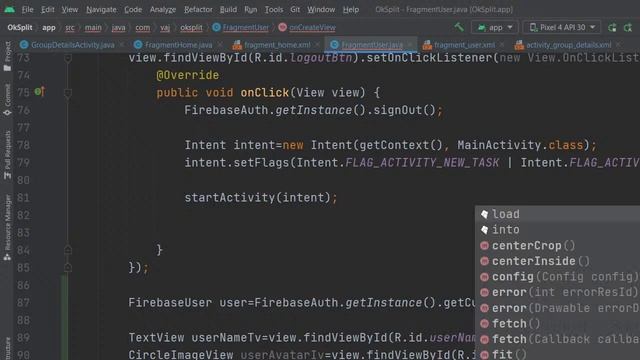Select the error(Drawable) suggestion

pyautogui.click(x=558, y=308)
